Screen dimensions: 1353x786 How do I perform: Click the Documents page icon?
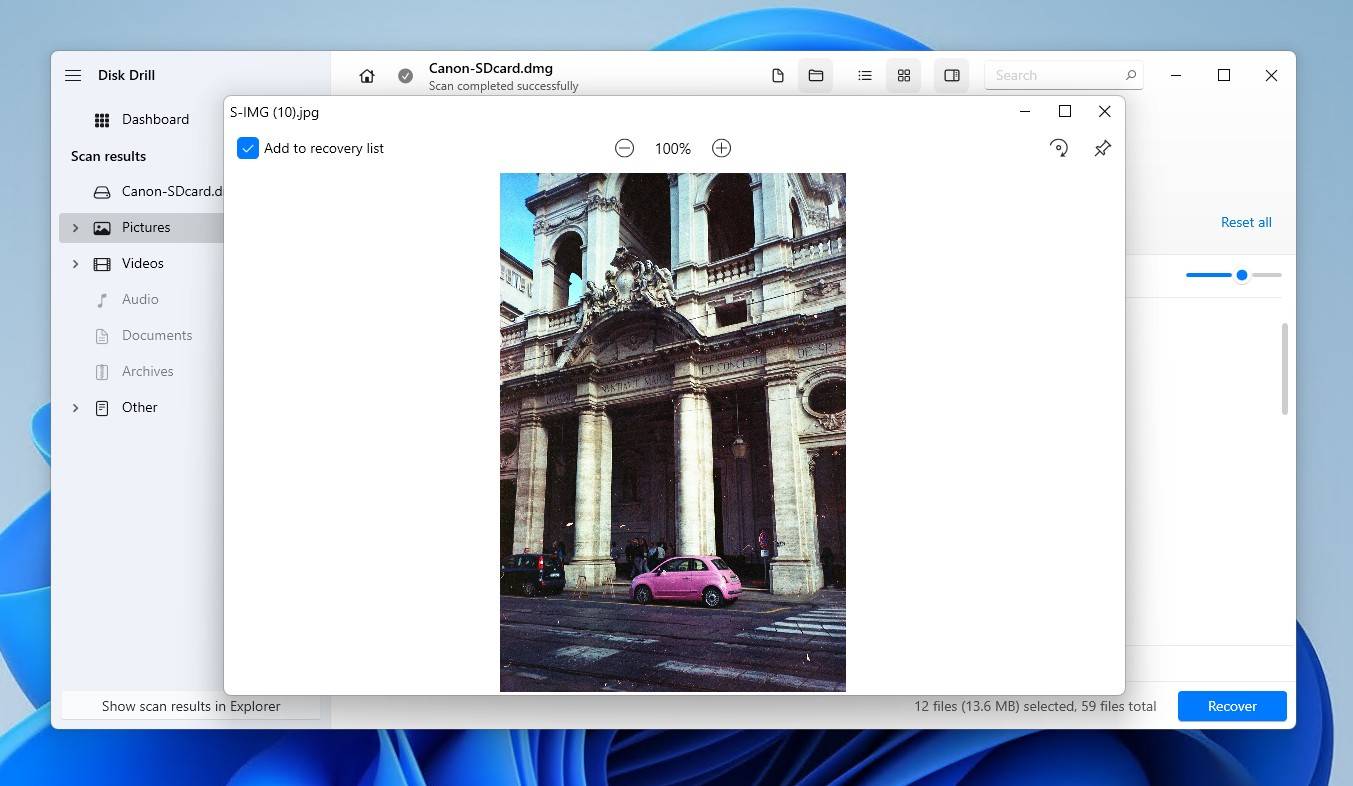[x=102, y=336]
